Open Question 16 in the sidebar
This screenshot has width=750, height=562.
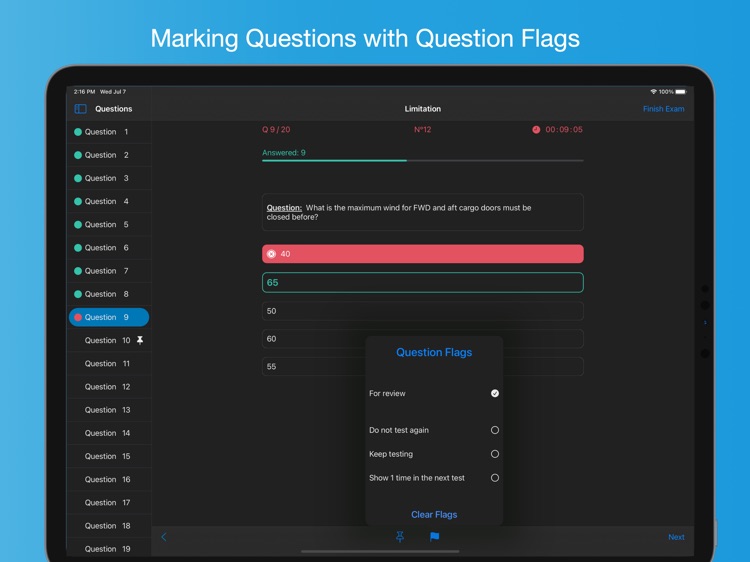[109, 480]
